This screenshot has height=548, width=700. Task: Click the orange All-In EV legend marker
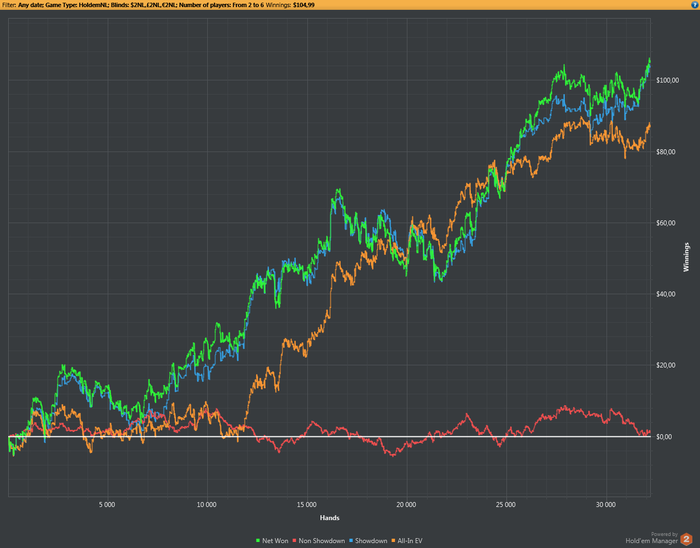(395, 541)
